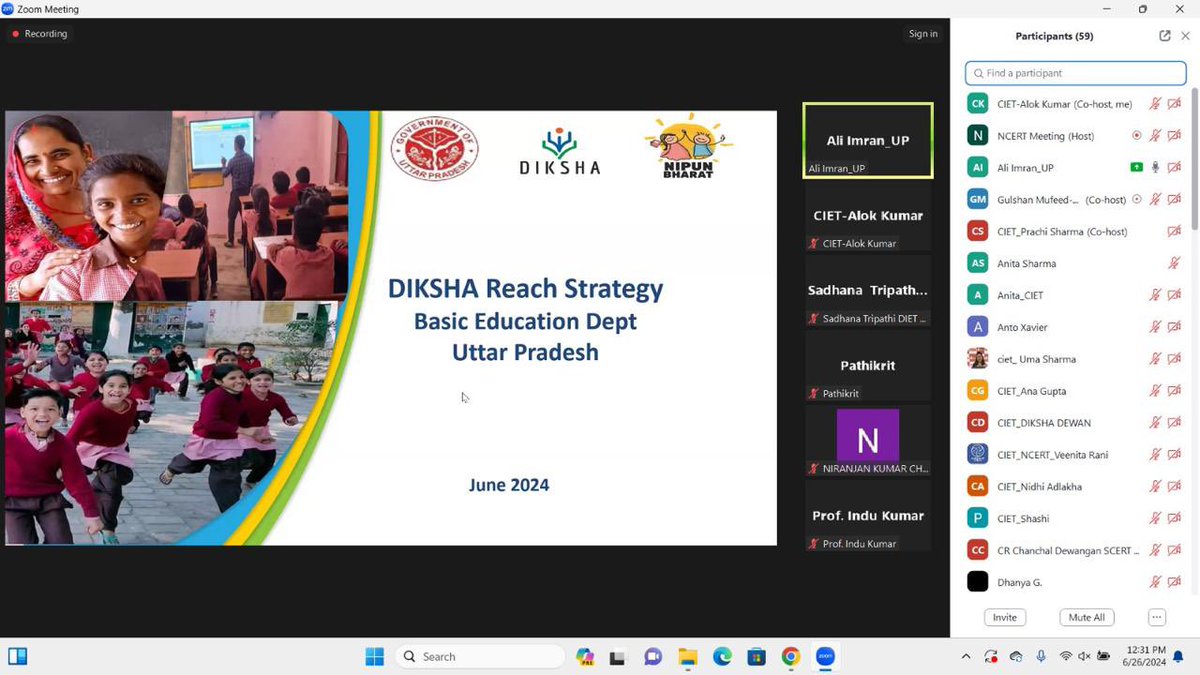Click CIET-Alok Kumar's video-off icon
This screenshot has height=675, width=1200.
point(1174,104)
